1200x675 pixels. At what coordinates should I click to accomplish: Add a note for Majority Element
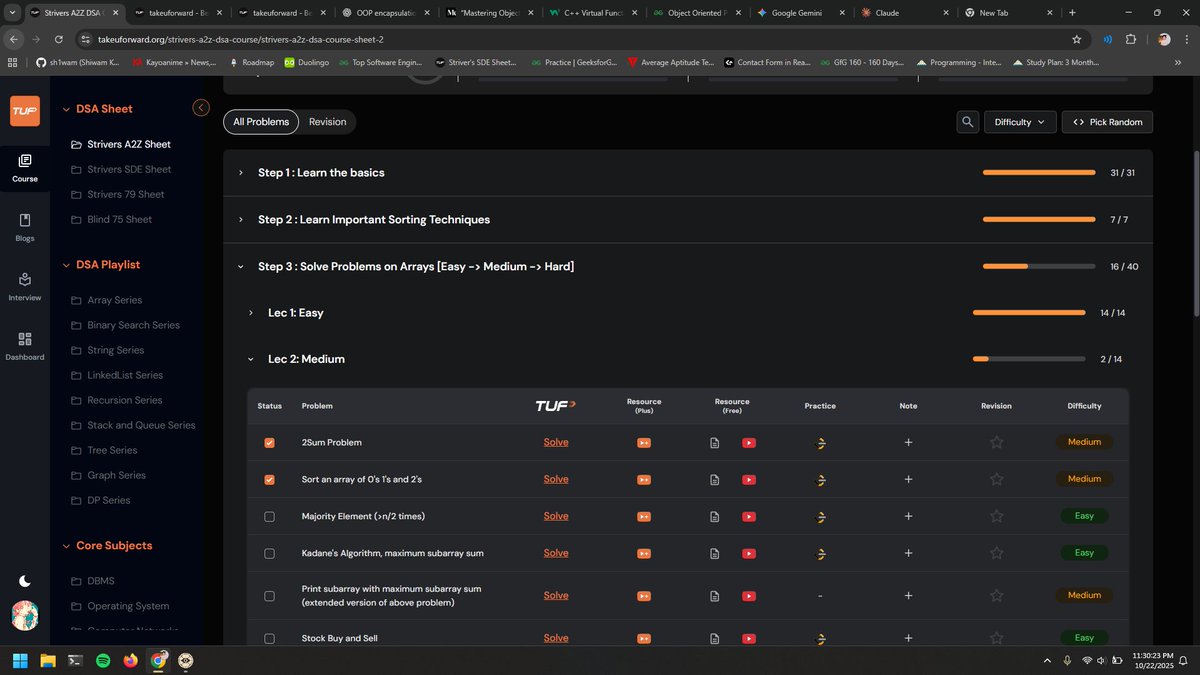coord(908,516)
